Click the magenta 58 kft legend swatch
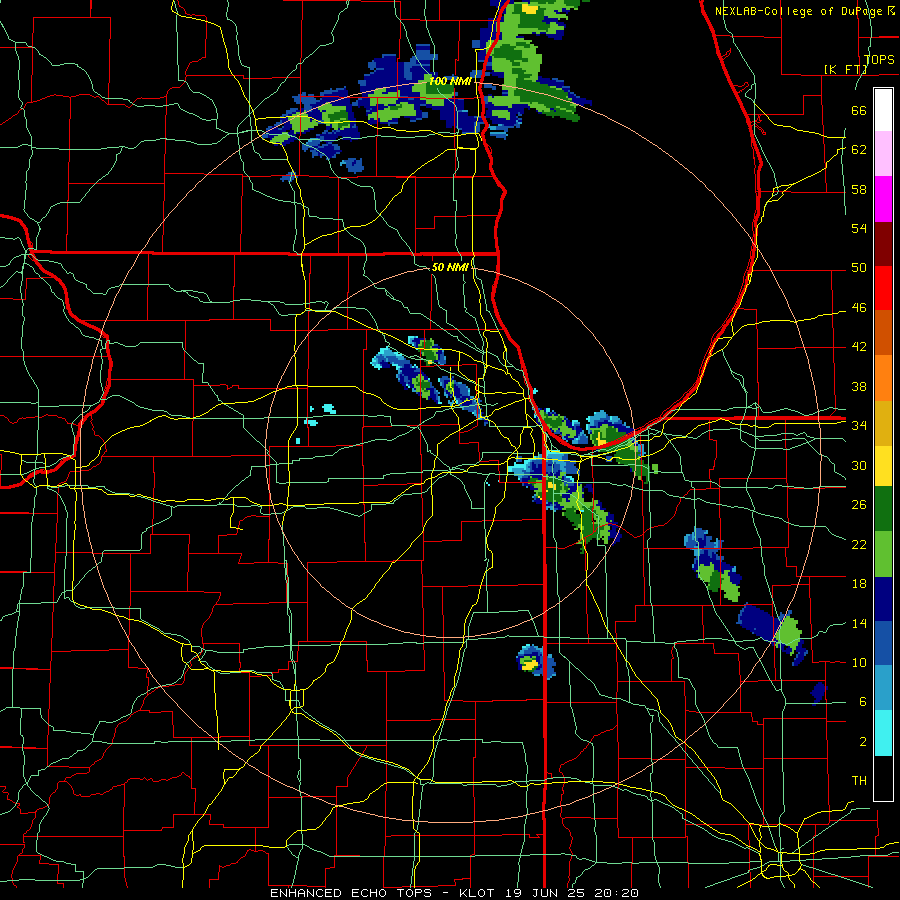 coord(883,199)
